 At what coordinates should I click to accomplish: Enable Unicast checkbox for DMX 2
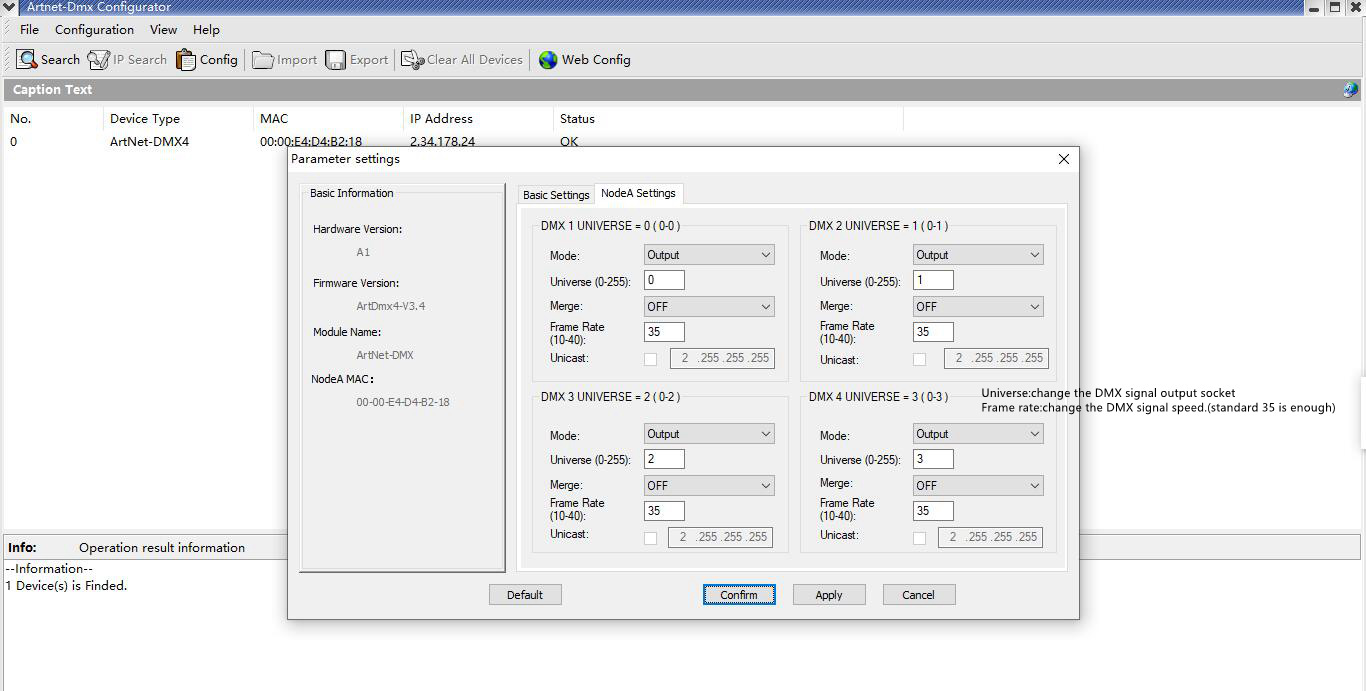pyautogui.click(x=920, y=359)
